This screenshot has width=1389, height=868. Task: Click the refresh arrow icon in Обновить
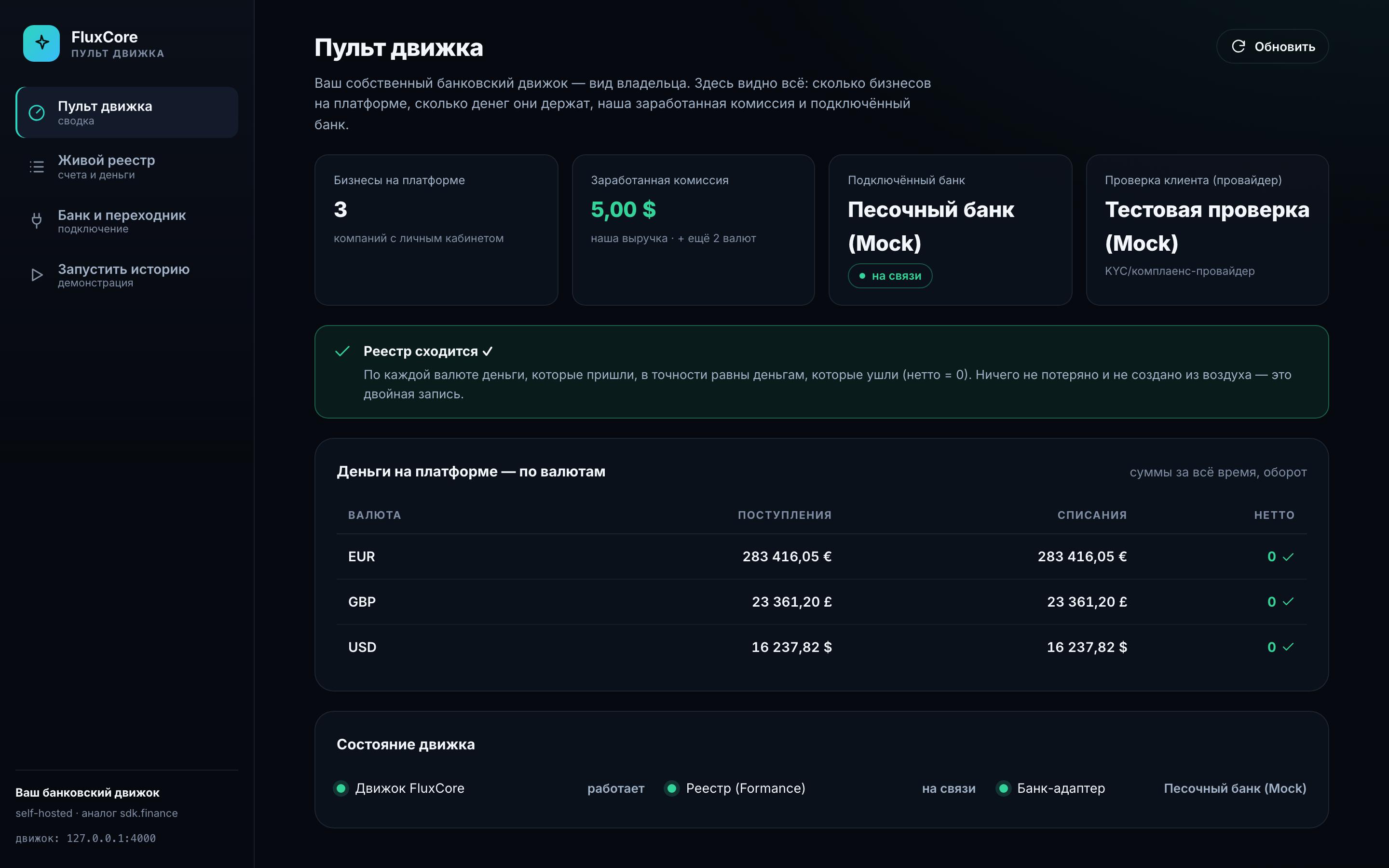click(x=1238, y=46)
